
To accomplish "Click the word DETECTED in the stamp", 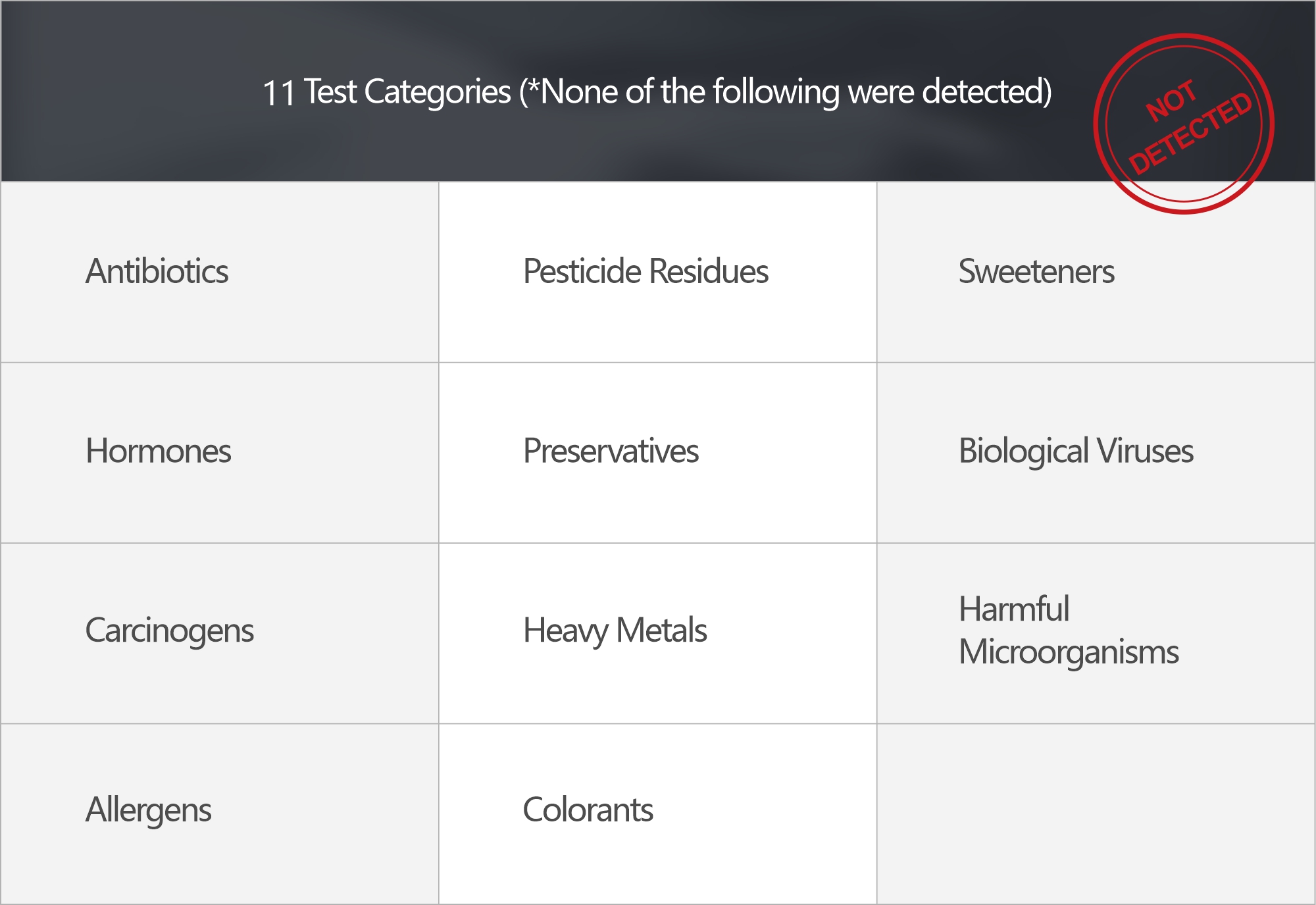I will point(1190,133).
